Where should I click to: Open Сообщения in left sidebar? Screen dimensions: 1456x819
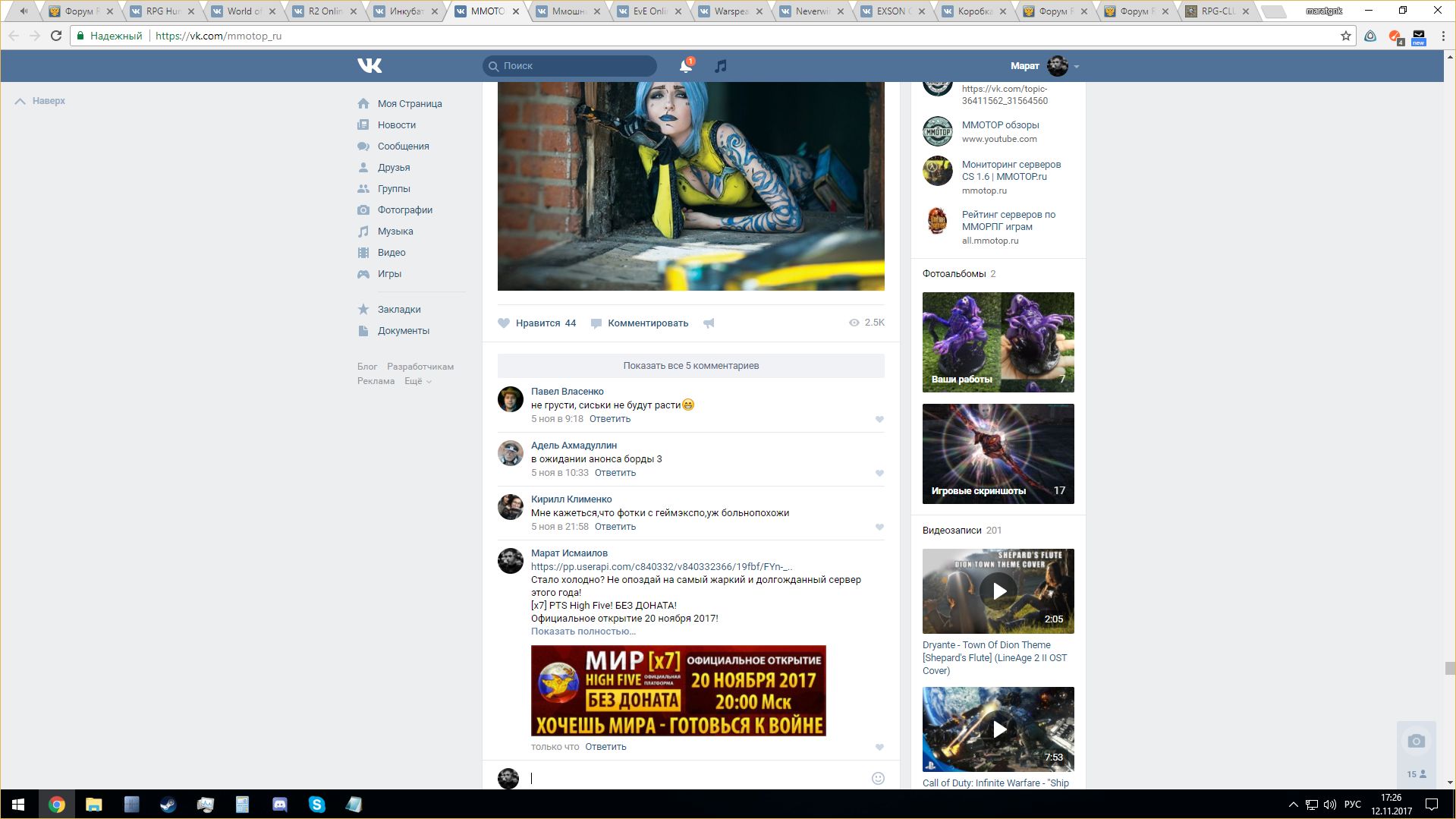click(403, 146)
